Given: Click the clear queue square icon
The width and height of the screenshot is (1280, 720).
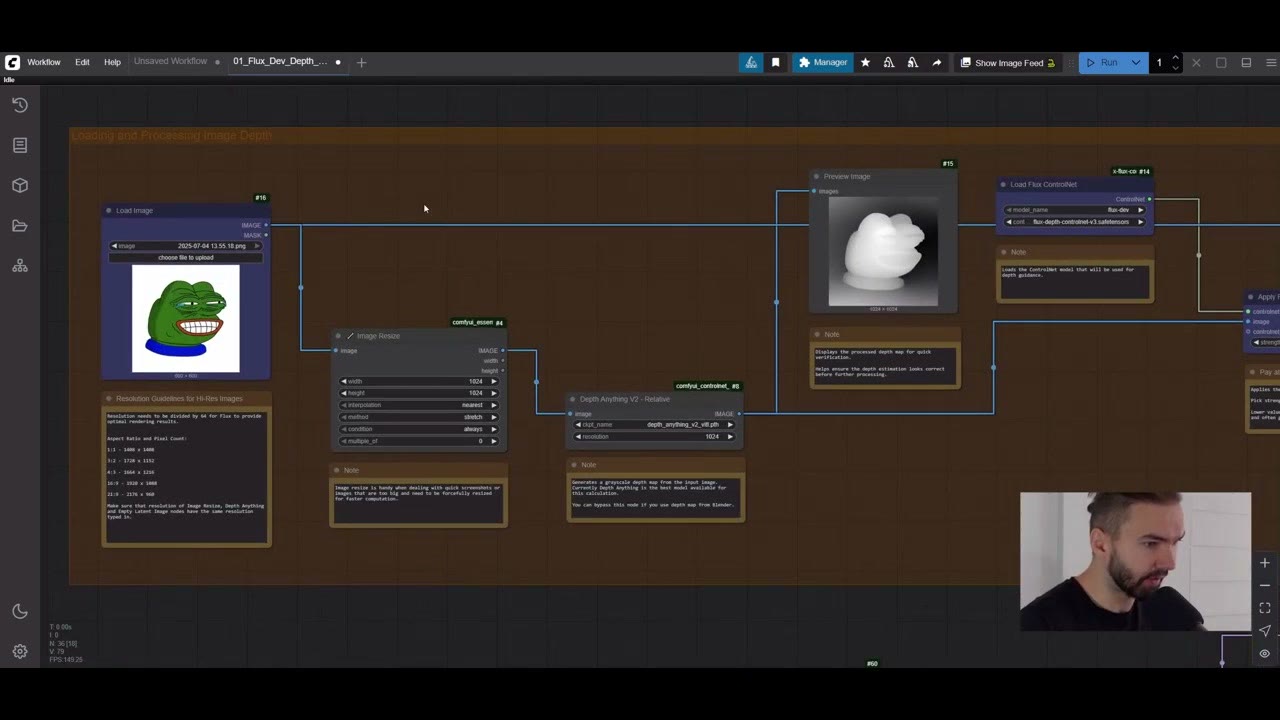Looking at the screenshot, I should tap(1221, 62).
